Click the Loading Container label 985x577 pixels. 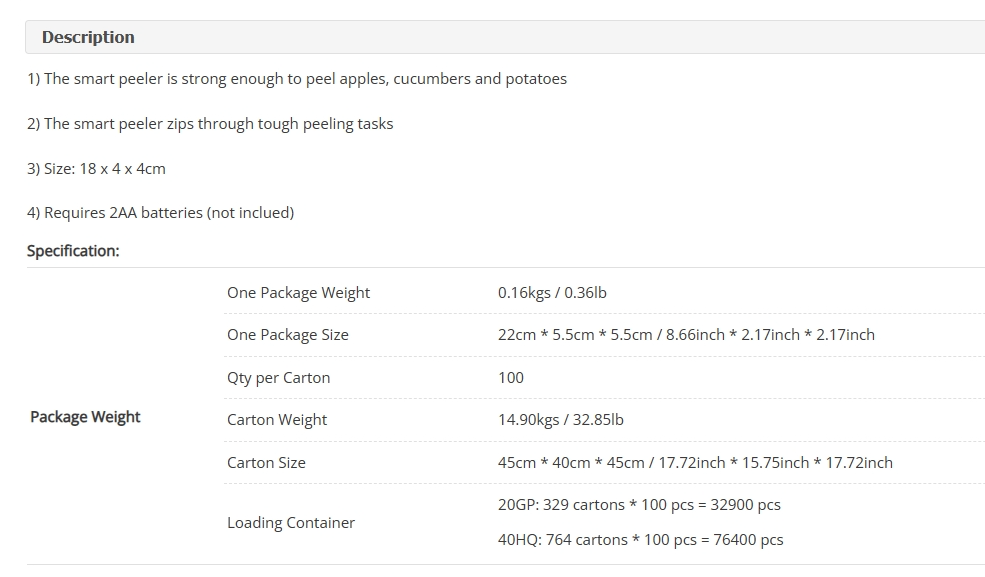coord(291,523)
